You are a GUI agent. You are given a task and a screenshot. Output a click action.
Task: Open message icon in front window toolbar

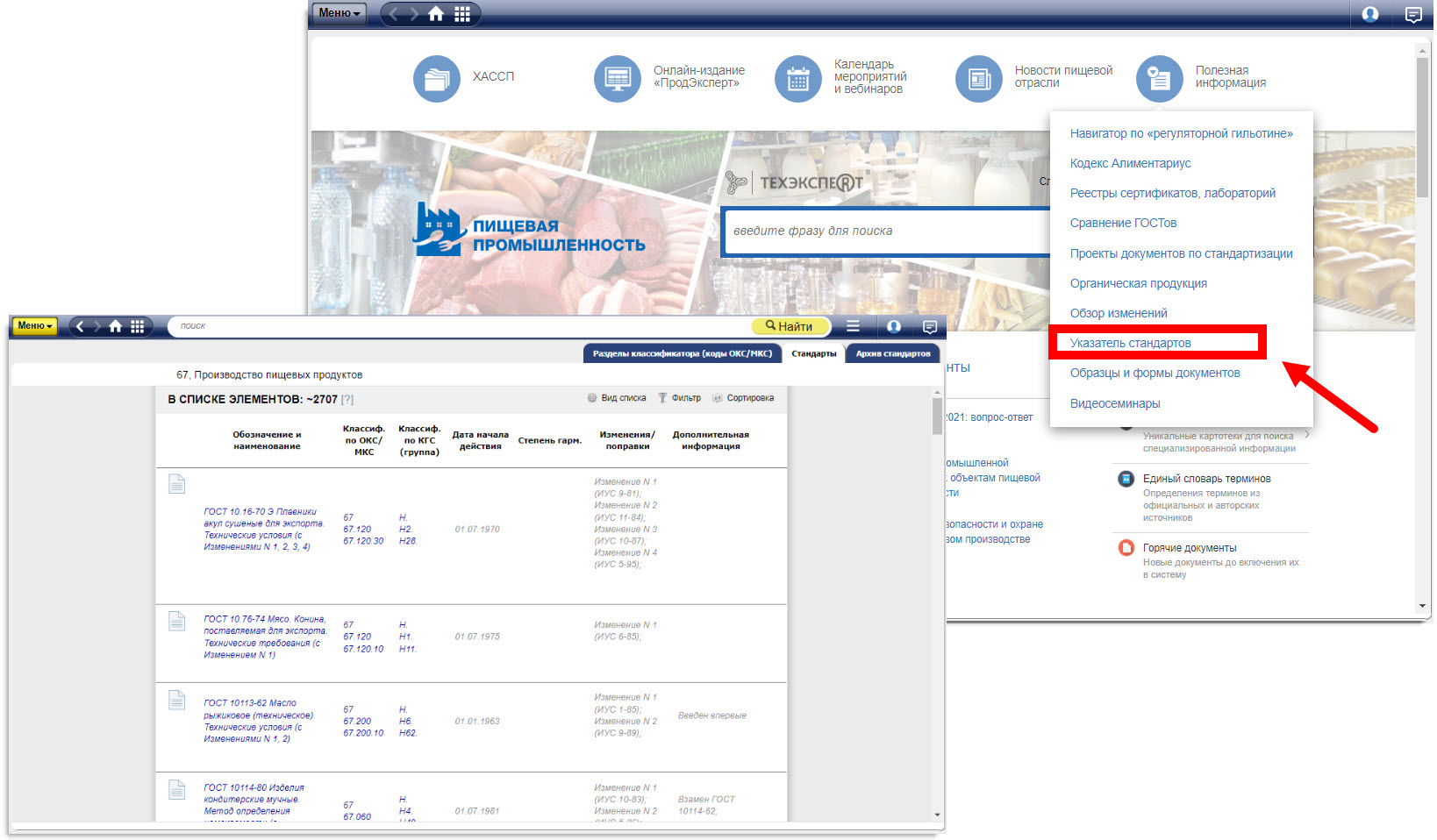[930, 327]
